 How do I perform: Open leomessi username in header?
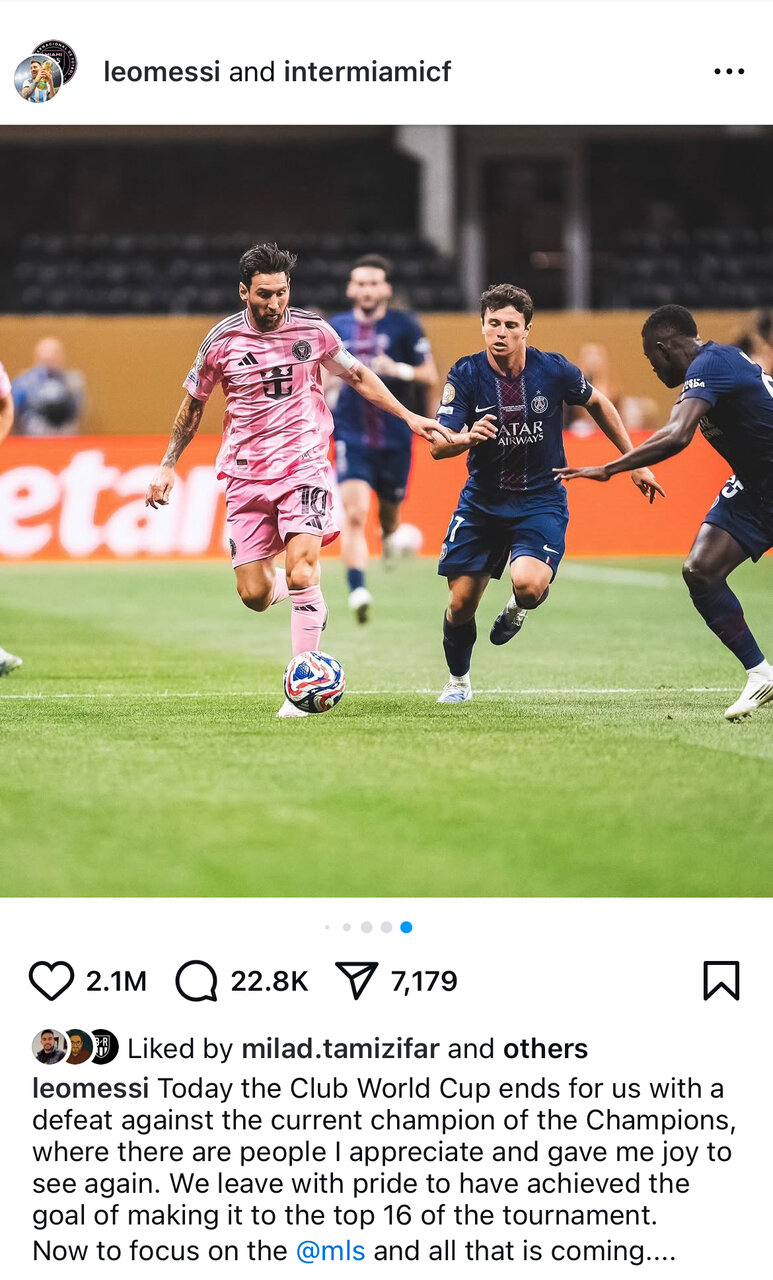[163, 72]
